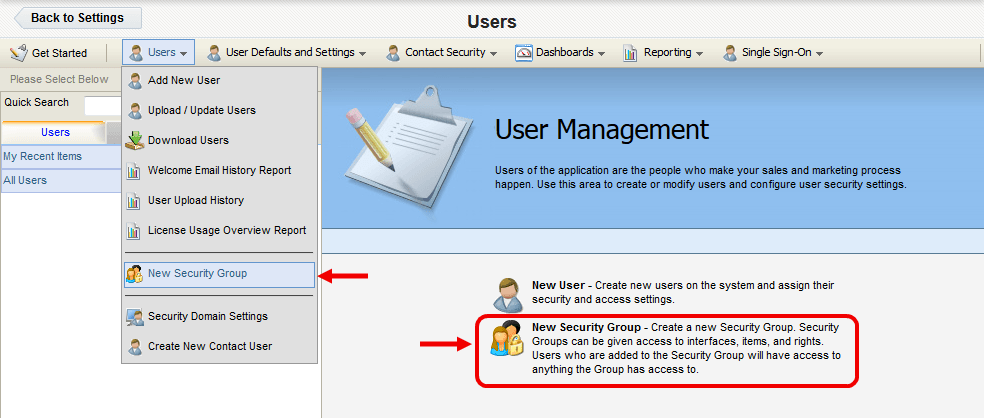Click in the Quick Search field
This screenshot has height=418, width=984.
coord(103,106)
